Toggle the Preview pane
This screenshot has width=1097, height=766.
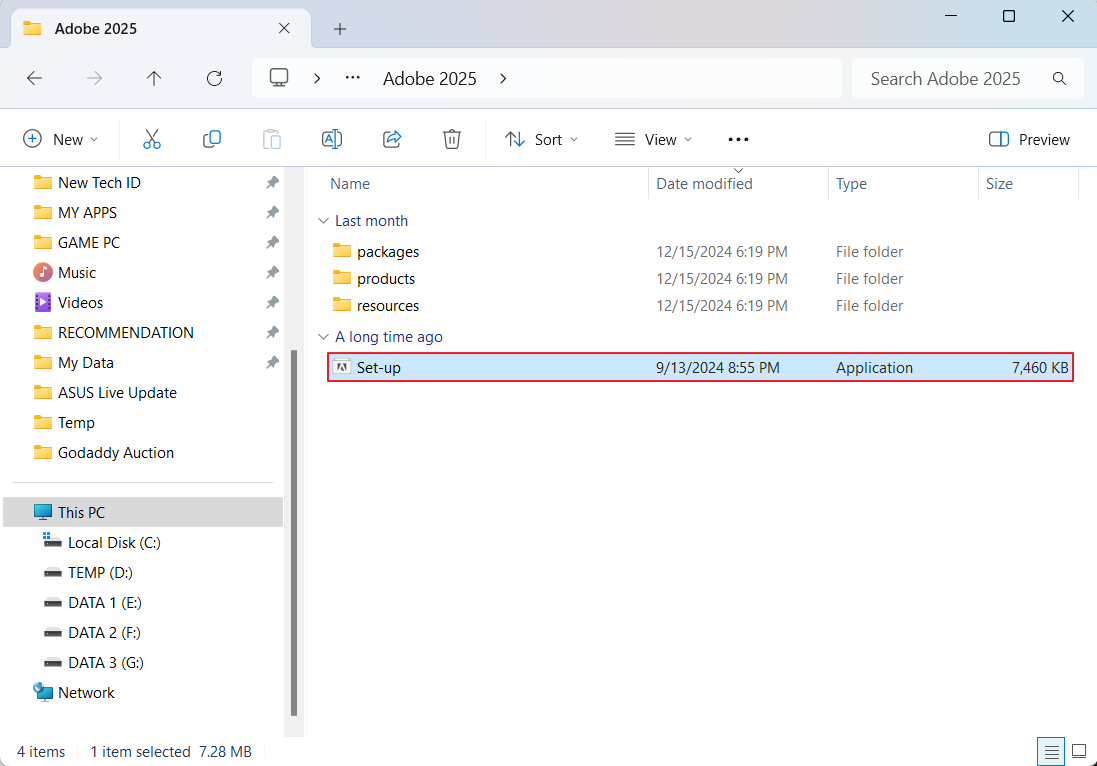[x=1028, y=139]
